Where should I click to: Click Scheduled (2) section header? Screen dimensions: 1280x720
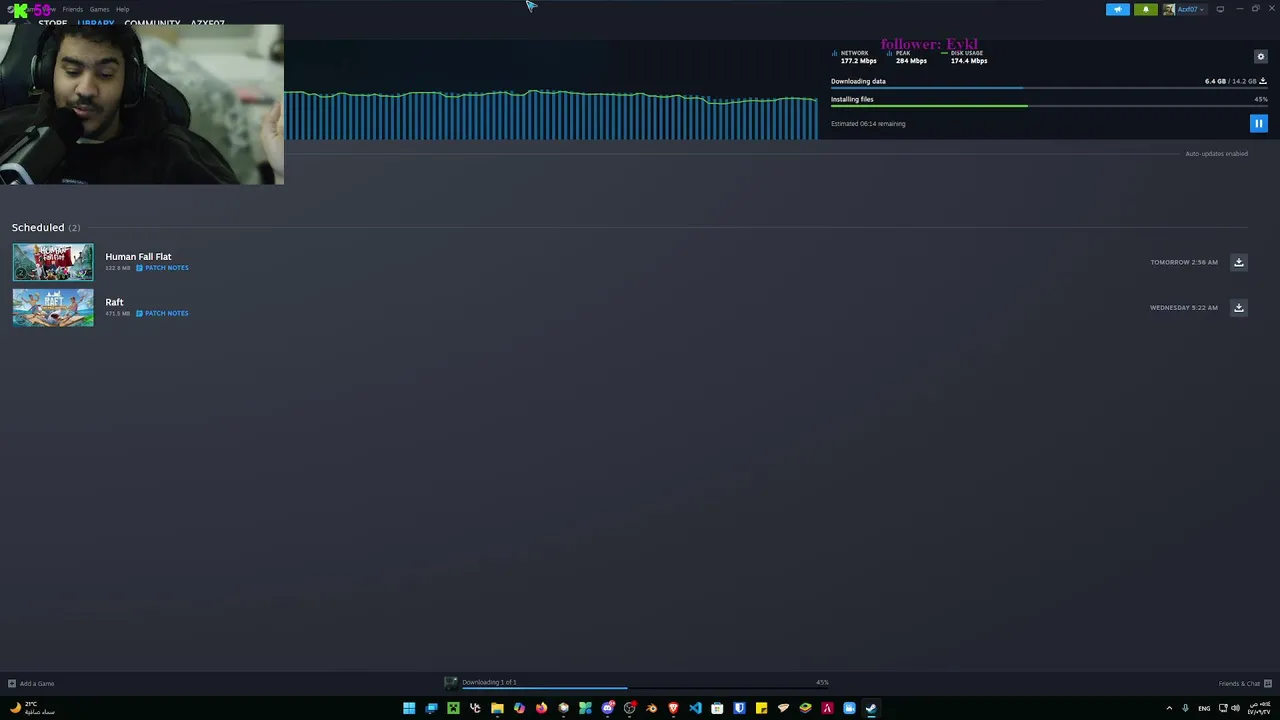(46, 227)
